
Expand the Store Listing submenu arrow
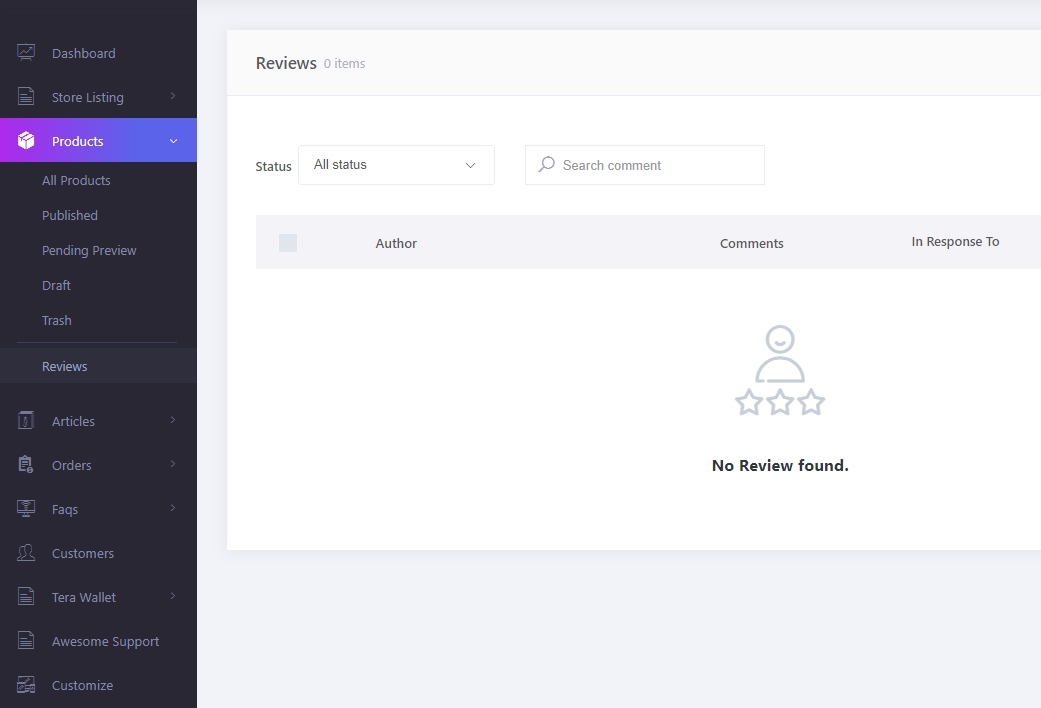173,97
